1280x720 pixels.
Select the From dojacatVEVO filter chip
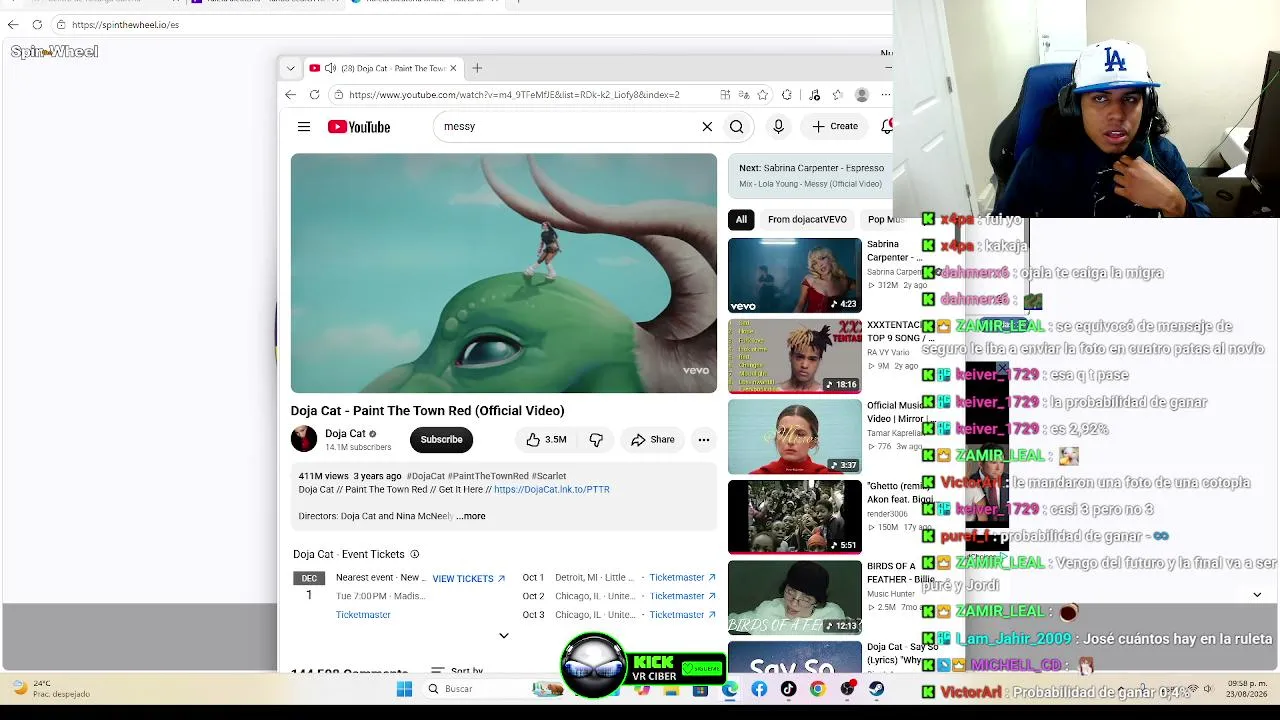[807, 219]
